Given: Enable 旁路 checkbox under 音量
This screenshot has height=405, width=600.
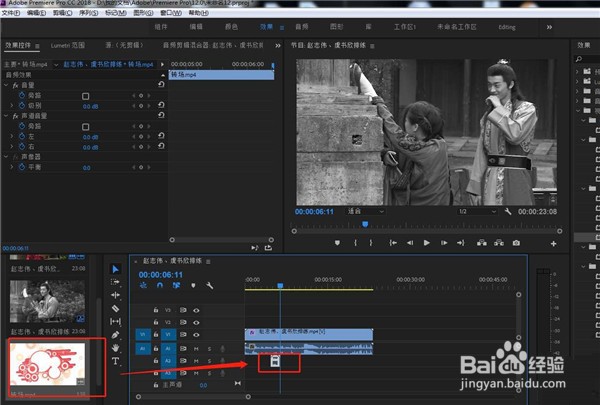Looking at the screenshot, I should coord(85,96).
